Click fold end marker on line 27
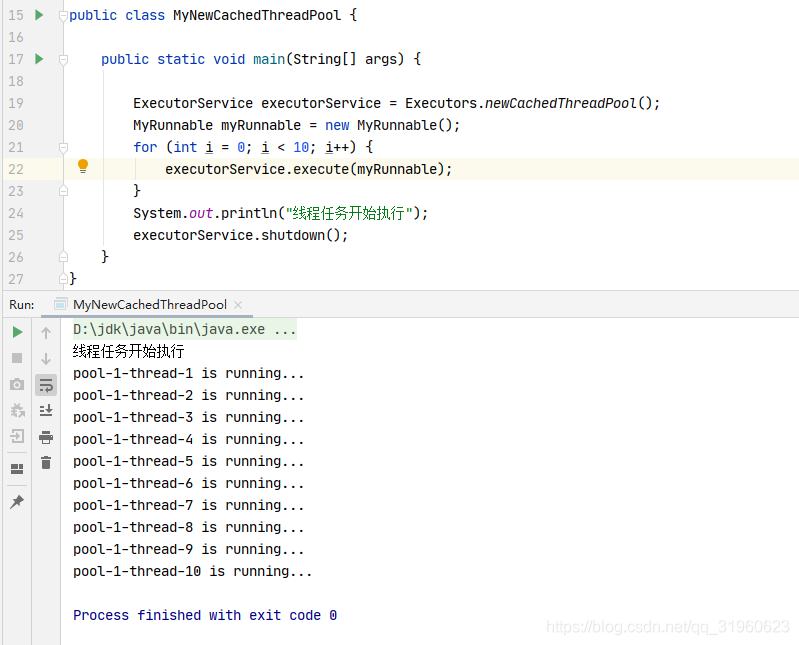Viewport: 799px width, 645px height. (x=63, y=278)
